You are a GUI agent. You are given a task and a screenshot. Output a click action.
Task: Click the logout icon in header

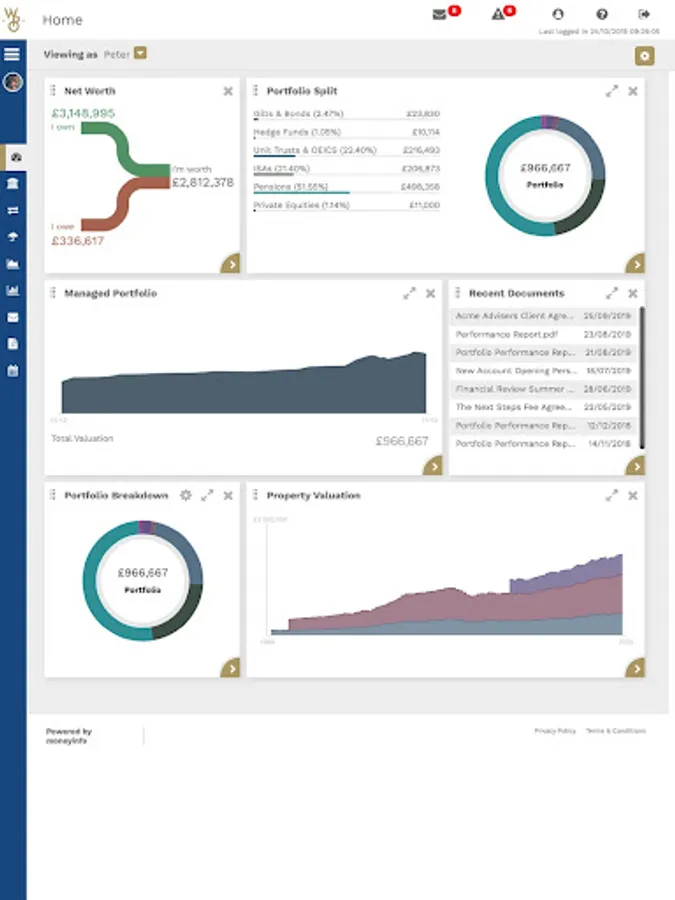644,14
